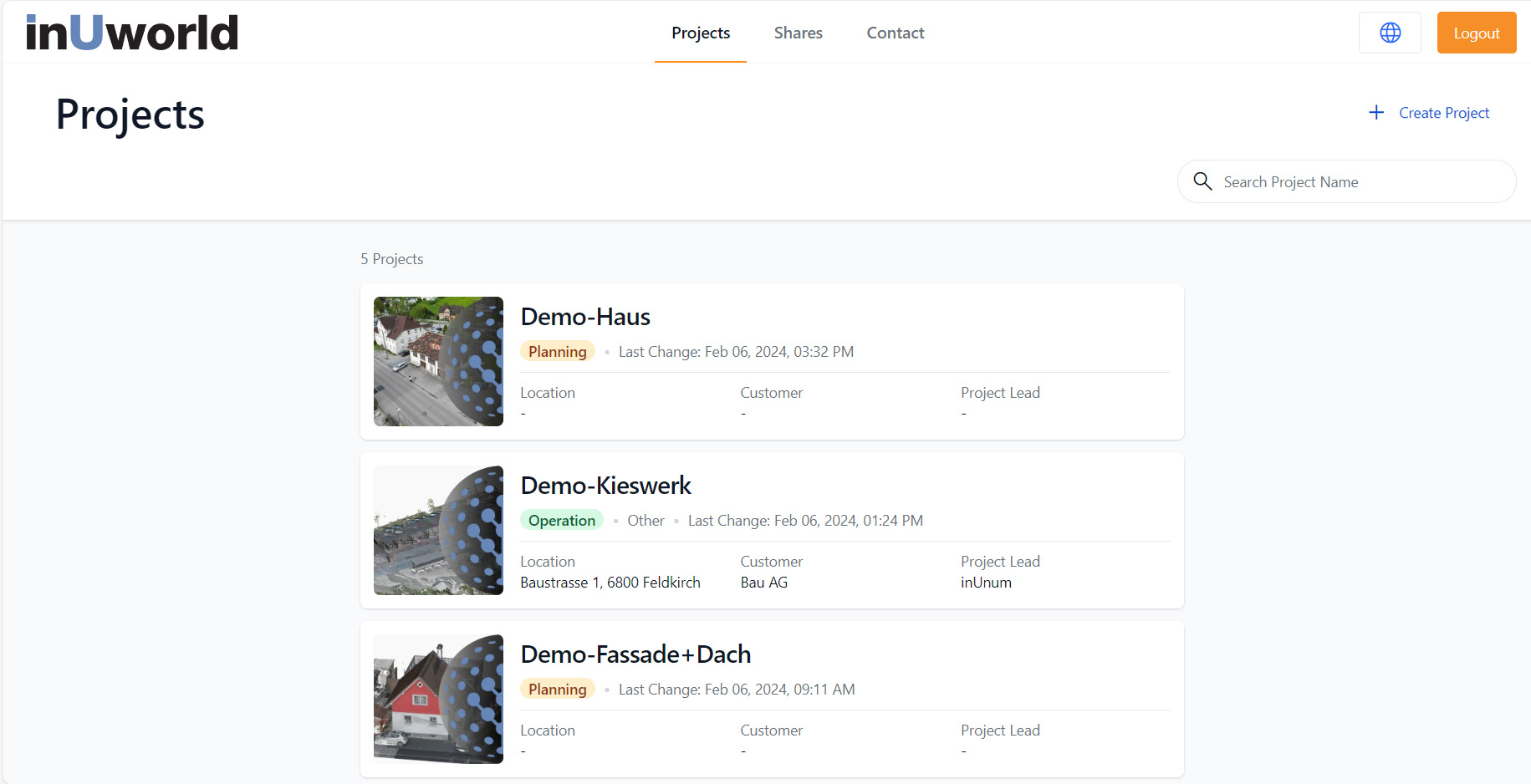Open the Demo-Kieswerk thumbnail image
This screenshot has width=1531, height=784.
pos(438,530)
